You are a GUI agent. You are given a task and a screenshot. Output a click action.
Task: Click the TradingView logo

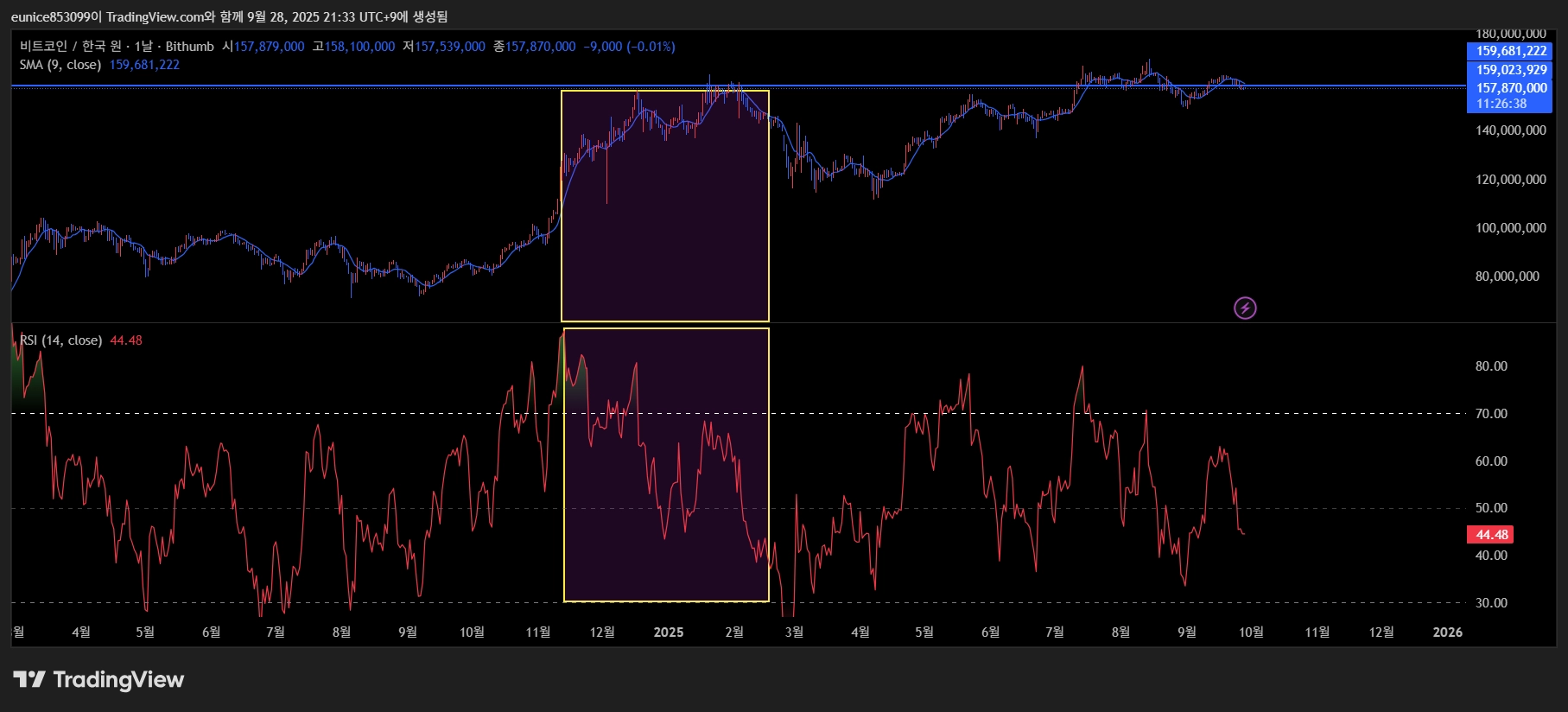click(98, 680)
